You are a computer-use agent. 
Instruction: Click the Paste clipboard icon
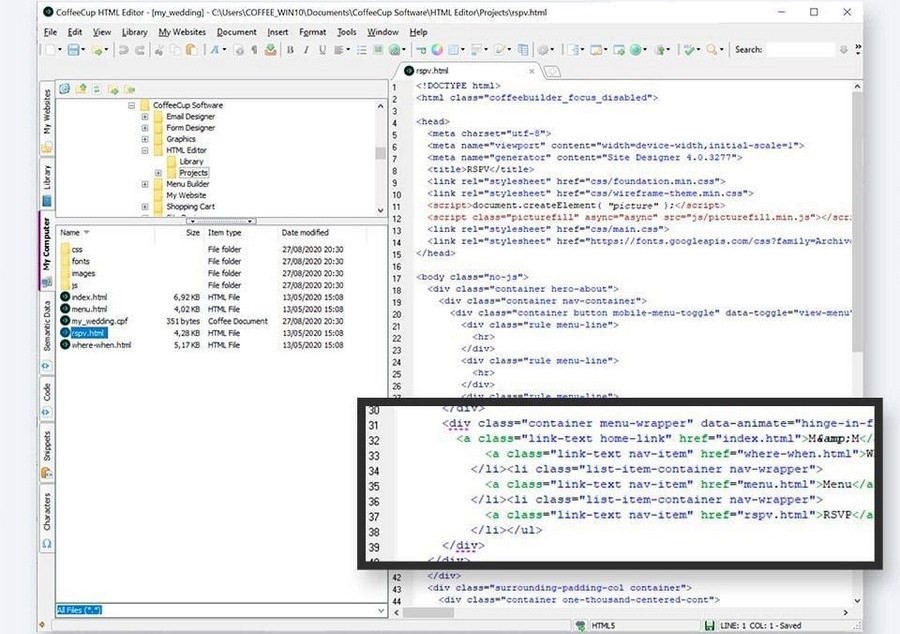pos(192,50)
